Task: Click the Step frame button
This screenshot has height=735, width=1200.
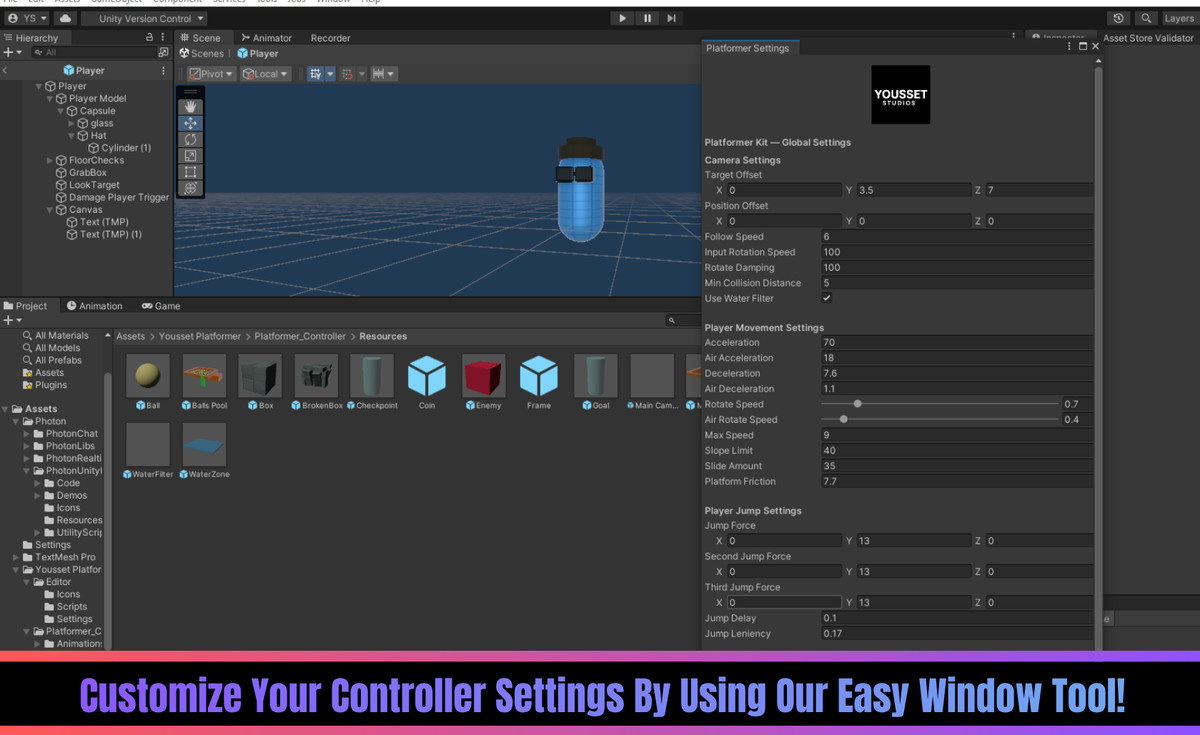Action: point(671,17)
